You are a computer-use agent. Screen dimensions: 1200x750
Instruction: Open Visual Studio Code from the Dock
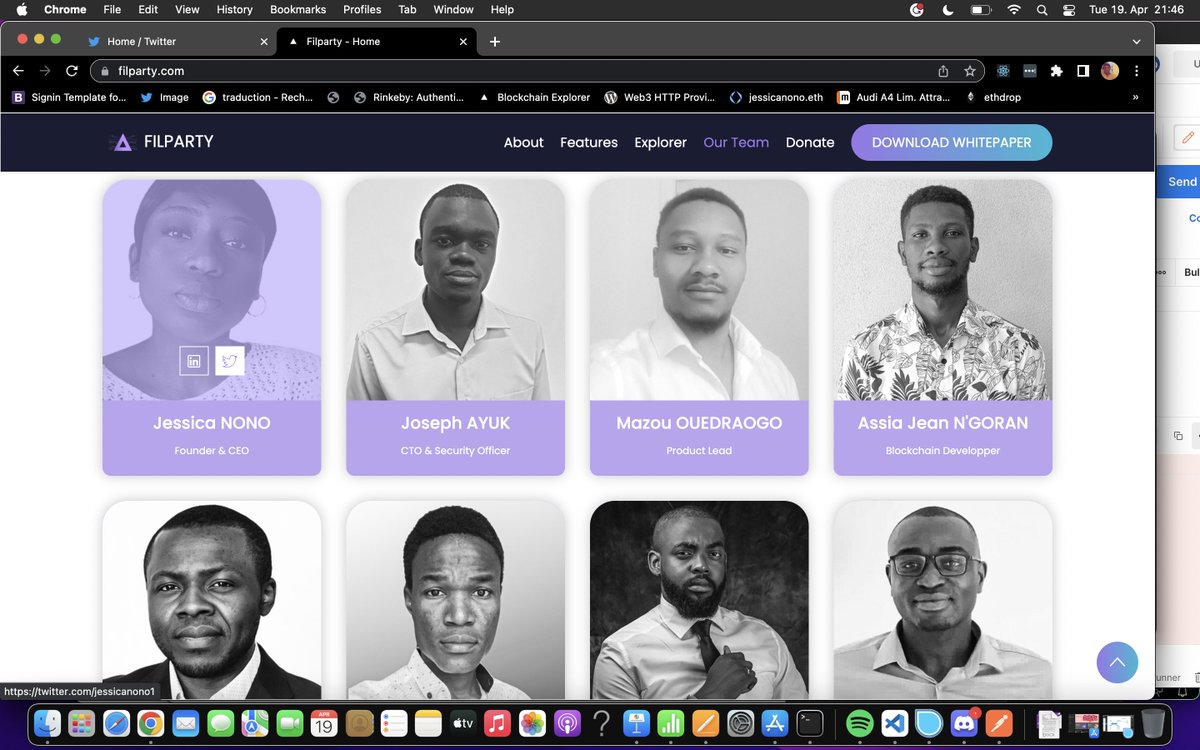(894, 723)
